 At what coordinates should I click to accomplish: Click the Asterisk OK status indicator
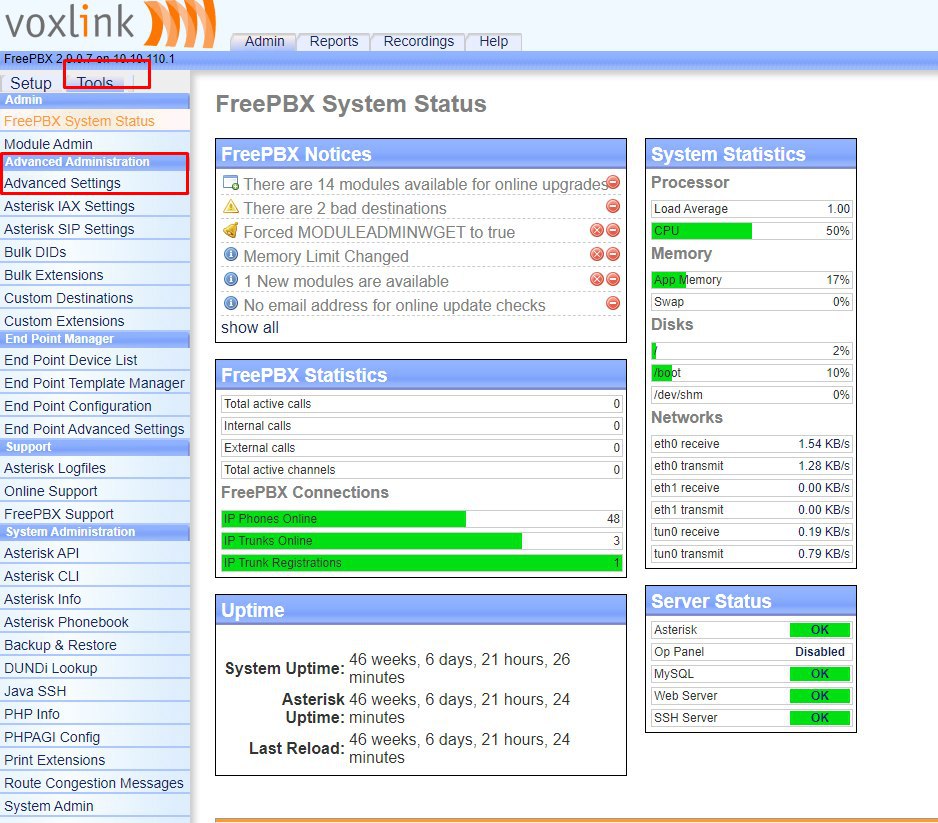click(820, 630)
